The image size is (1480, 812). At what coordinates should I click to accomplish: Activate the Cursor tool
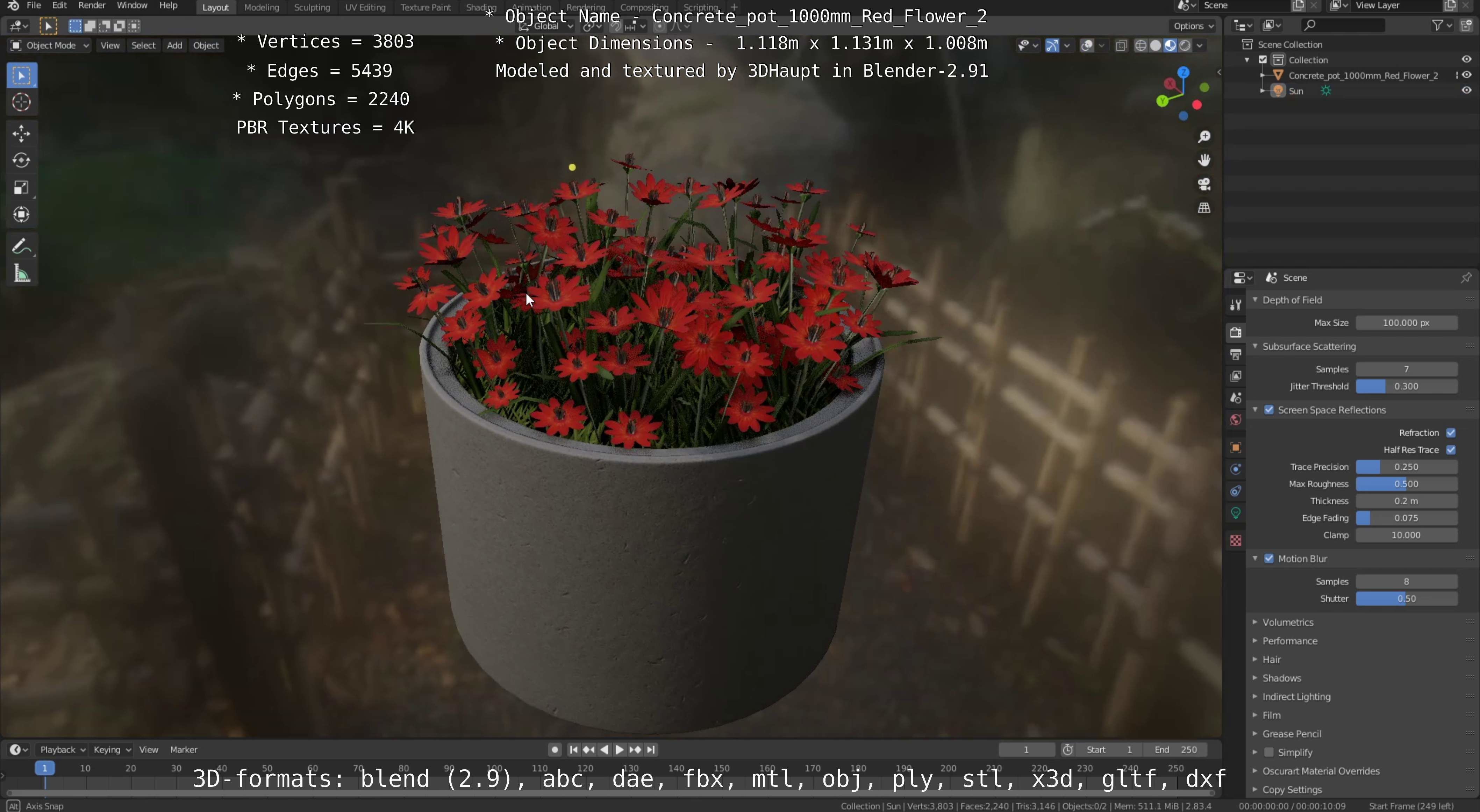22,102
